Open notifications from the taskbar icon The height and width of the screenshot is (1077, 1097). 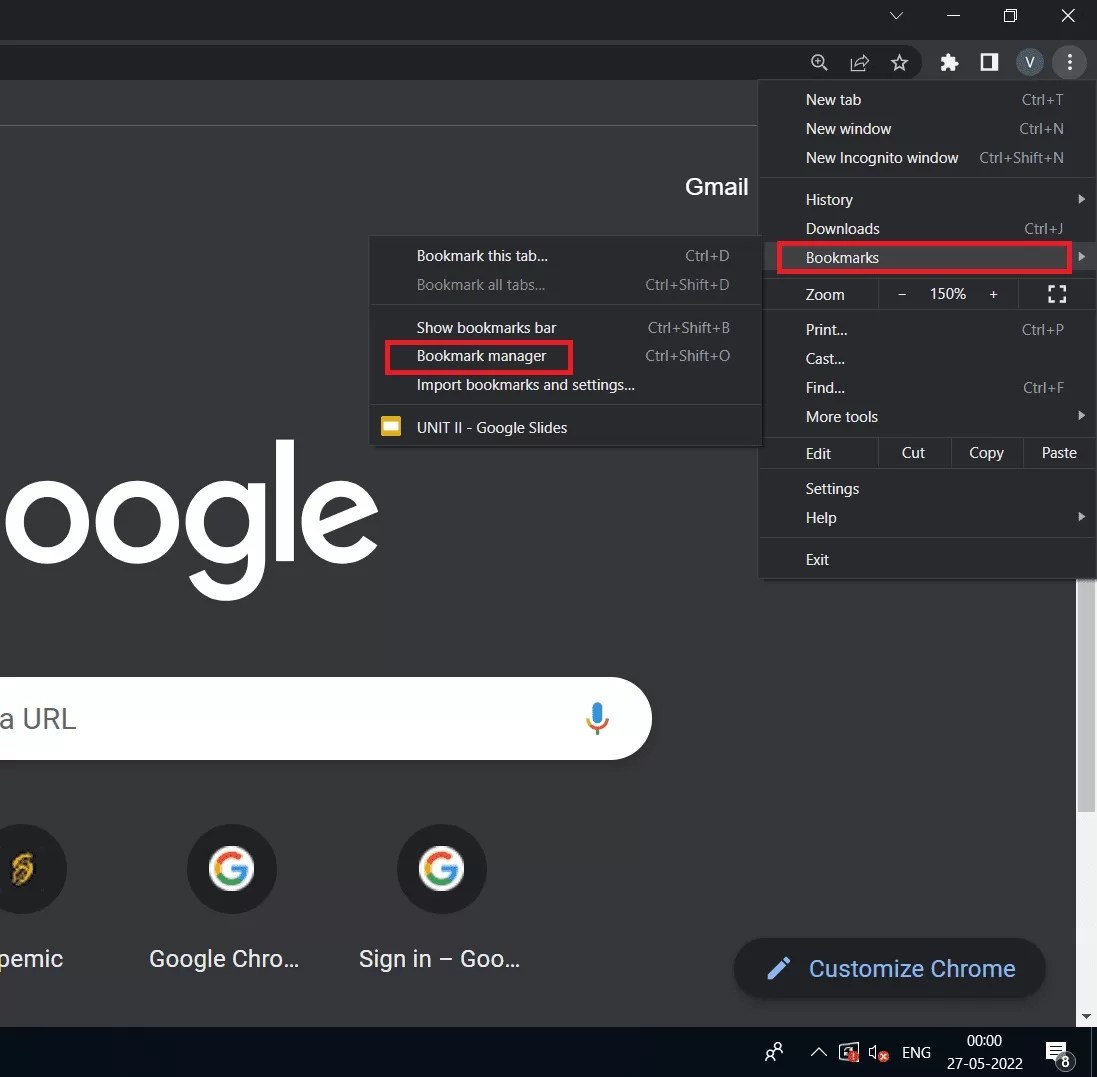pyautogui.click(x=1056, y=1052)
